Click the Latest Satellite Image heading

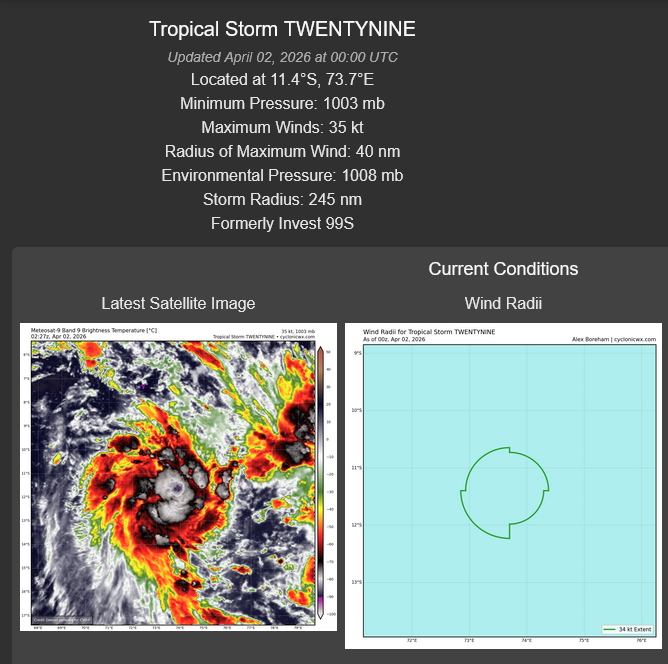(178, 303)
